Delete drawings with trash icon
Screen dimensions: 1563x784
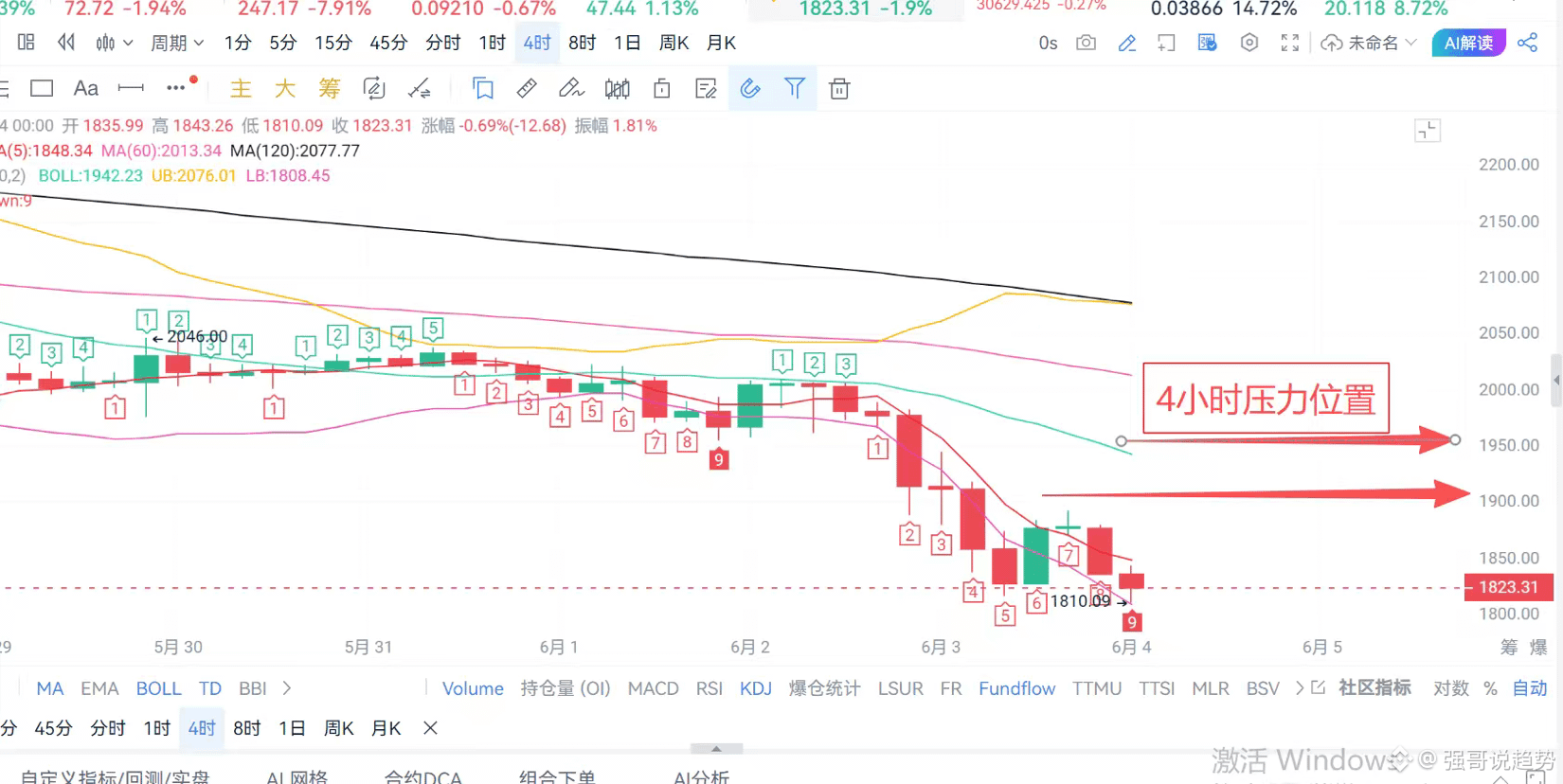pyautogui.click(x=839, y=89)
